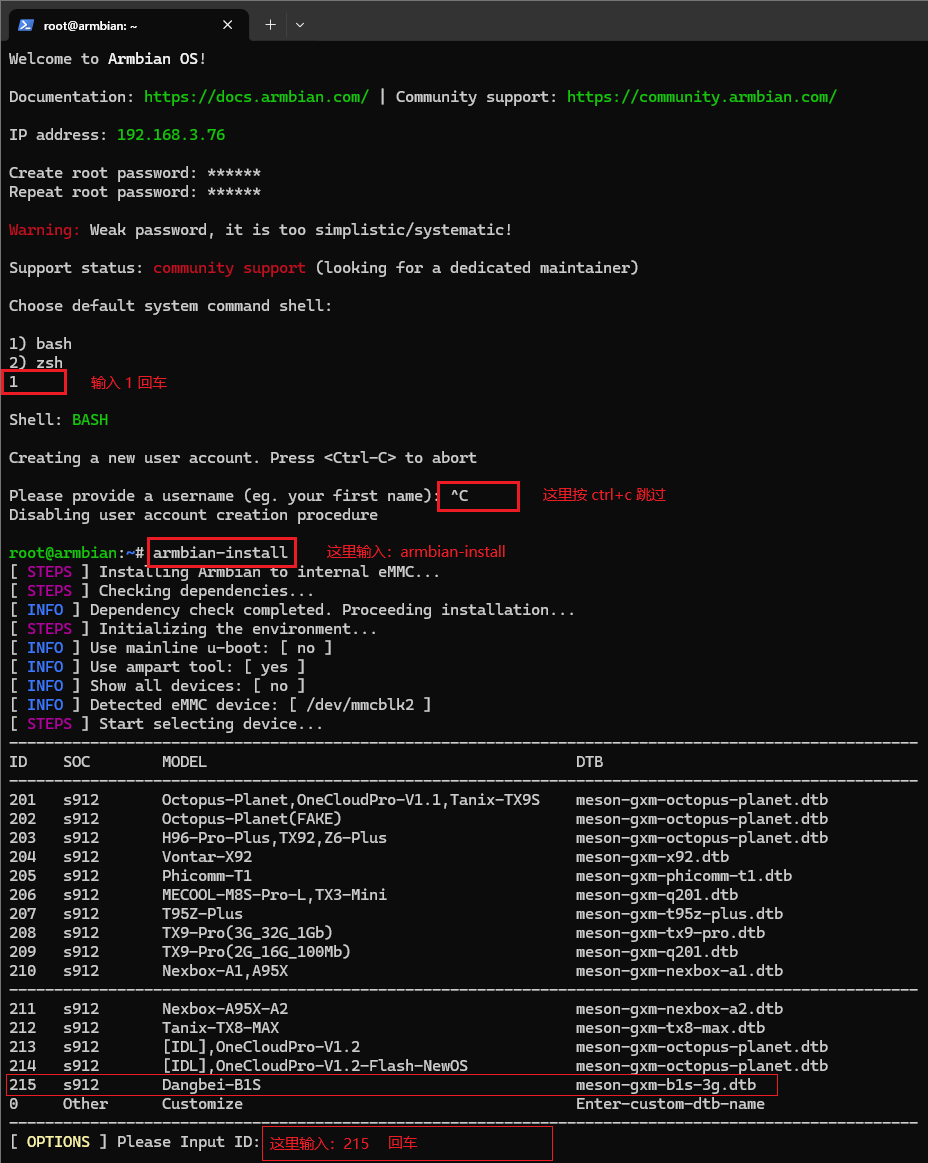Click the ^C text after username prompt
928x1163 pixels.
(460, 495)
